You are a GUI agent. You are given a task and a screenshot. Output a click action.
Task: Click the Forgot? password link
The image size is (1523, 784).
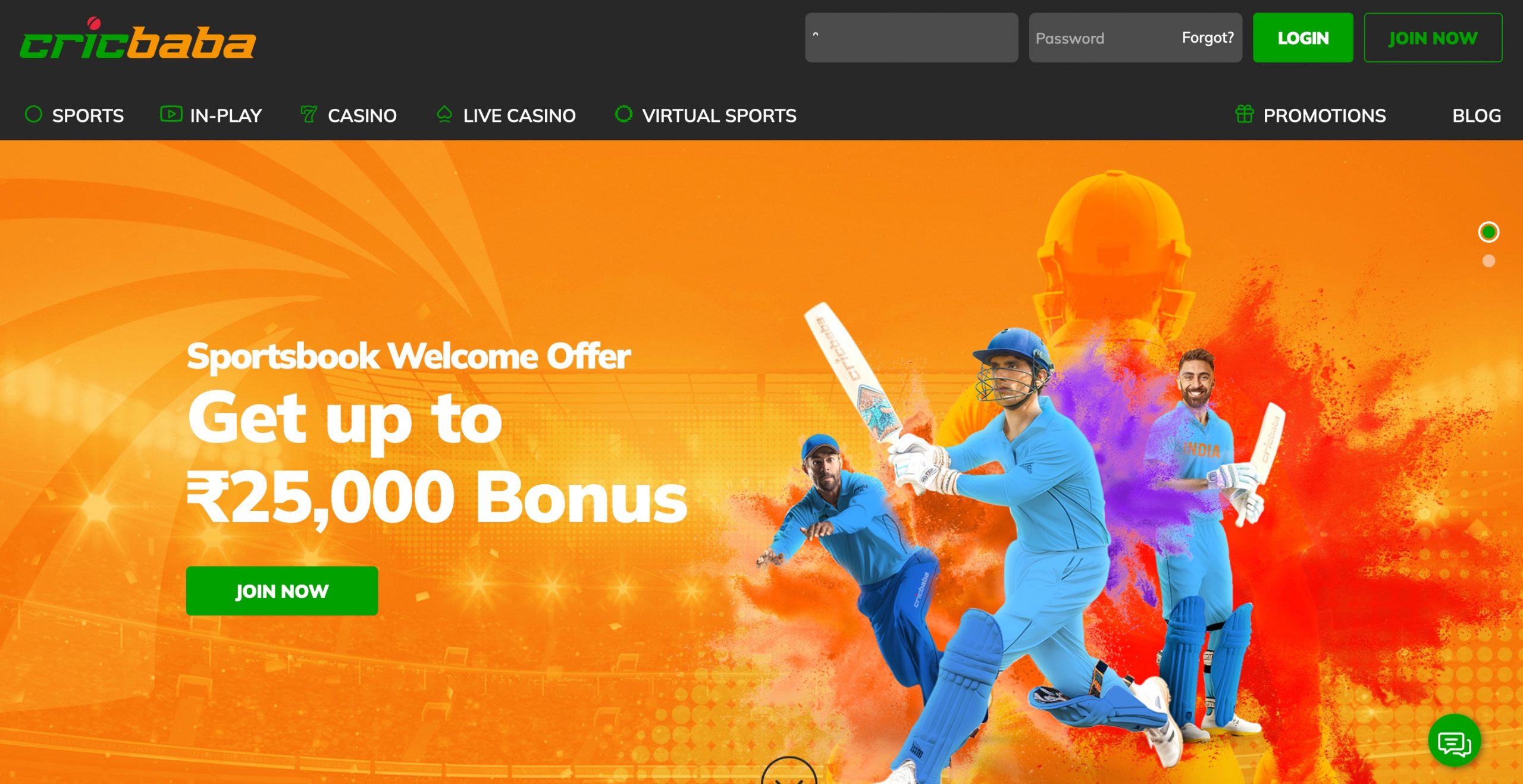[x=1208, y=37]
